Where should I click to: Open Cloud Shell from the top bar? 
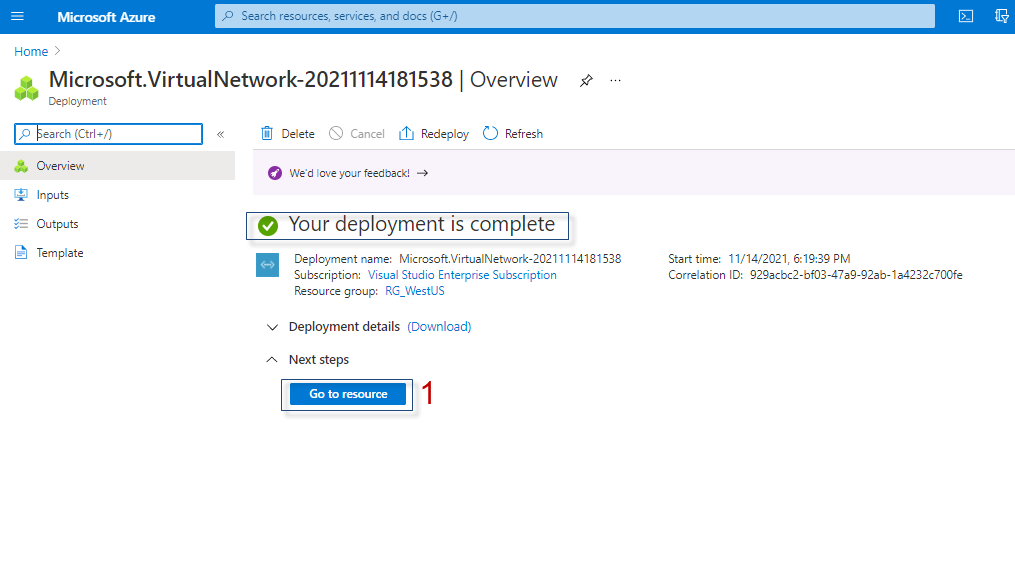tap(966, 16)
